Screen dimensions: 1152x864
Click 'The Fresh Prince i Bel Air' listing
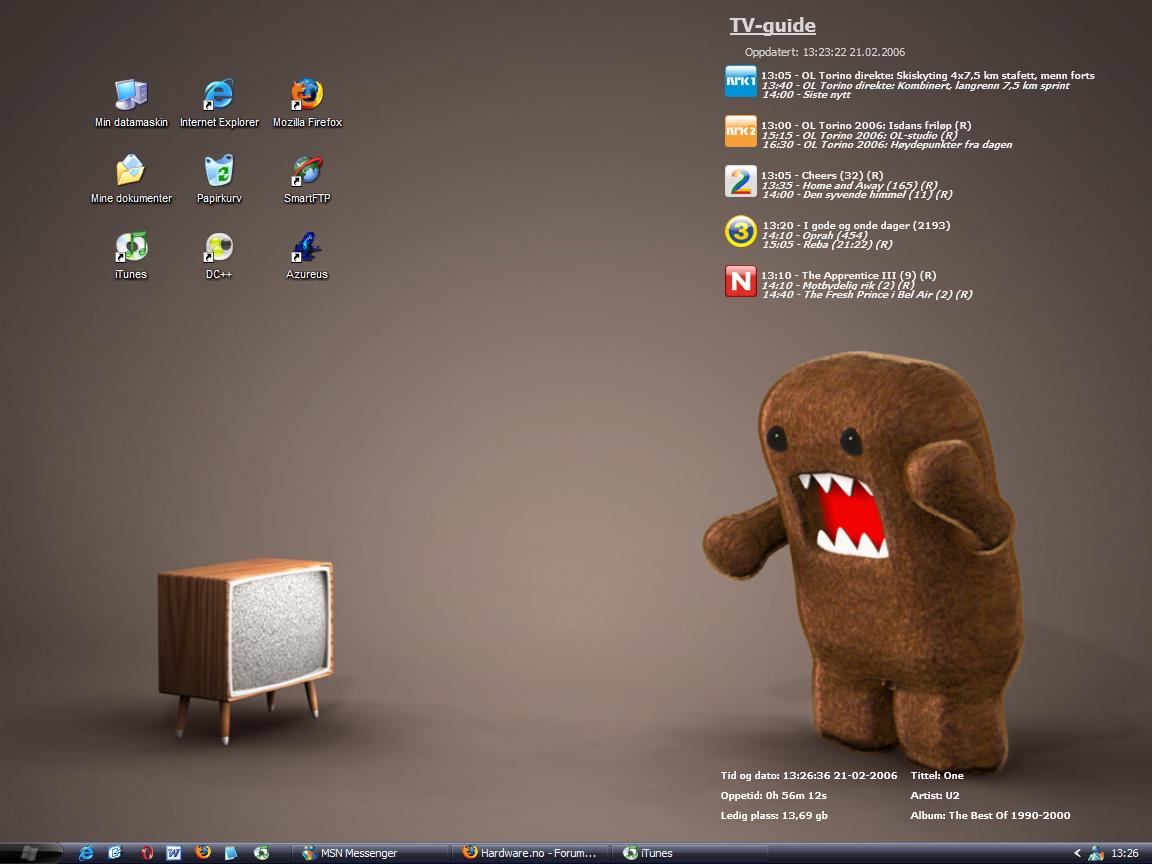tap(867, 295)
